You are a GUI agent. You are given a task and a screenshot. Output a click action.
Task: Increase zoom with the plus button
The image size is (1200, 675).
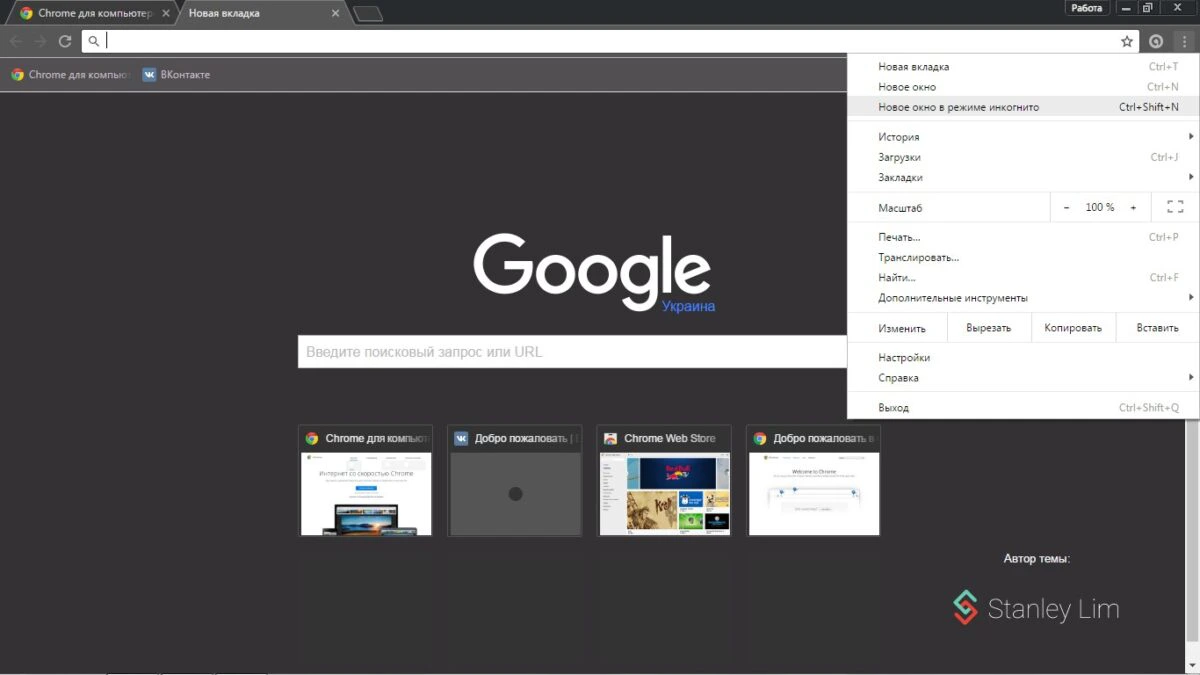click(1133, 207)
